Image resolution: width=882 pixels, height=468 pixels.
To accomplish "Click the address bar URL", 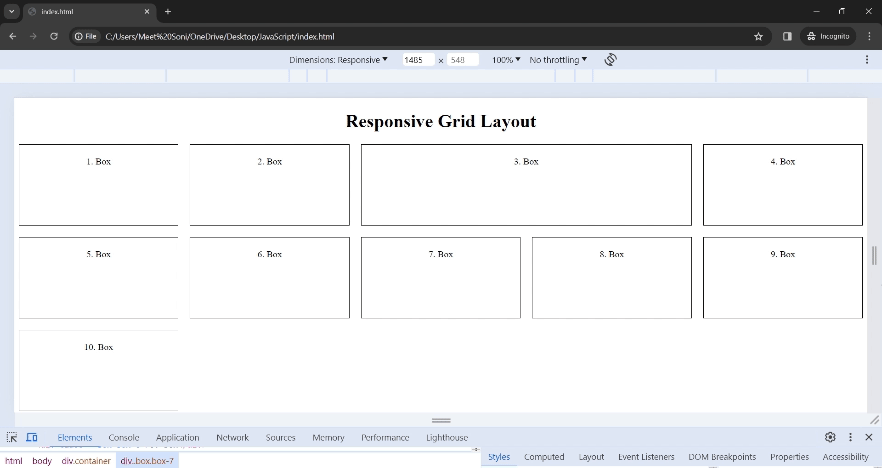I will coord(219,37).
